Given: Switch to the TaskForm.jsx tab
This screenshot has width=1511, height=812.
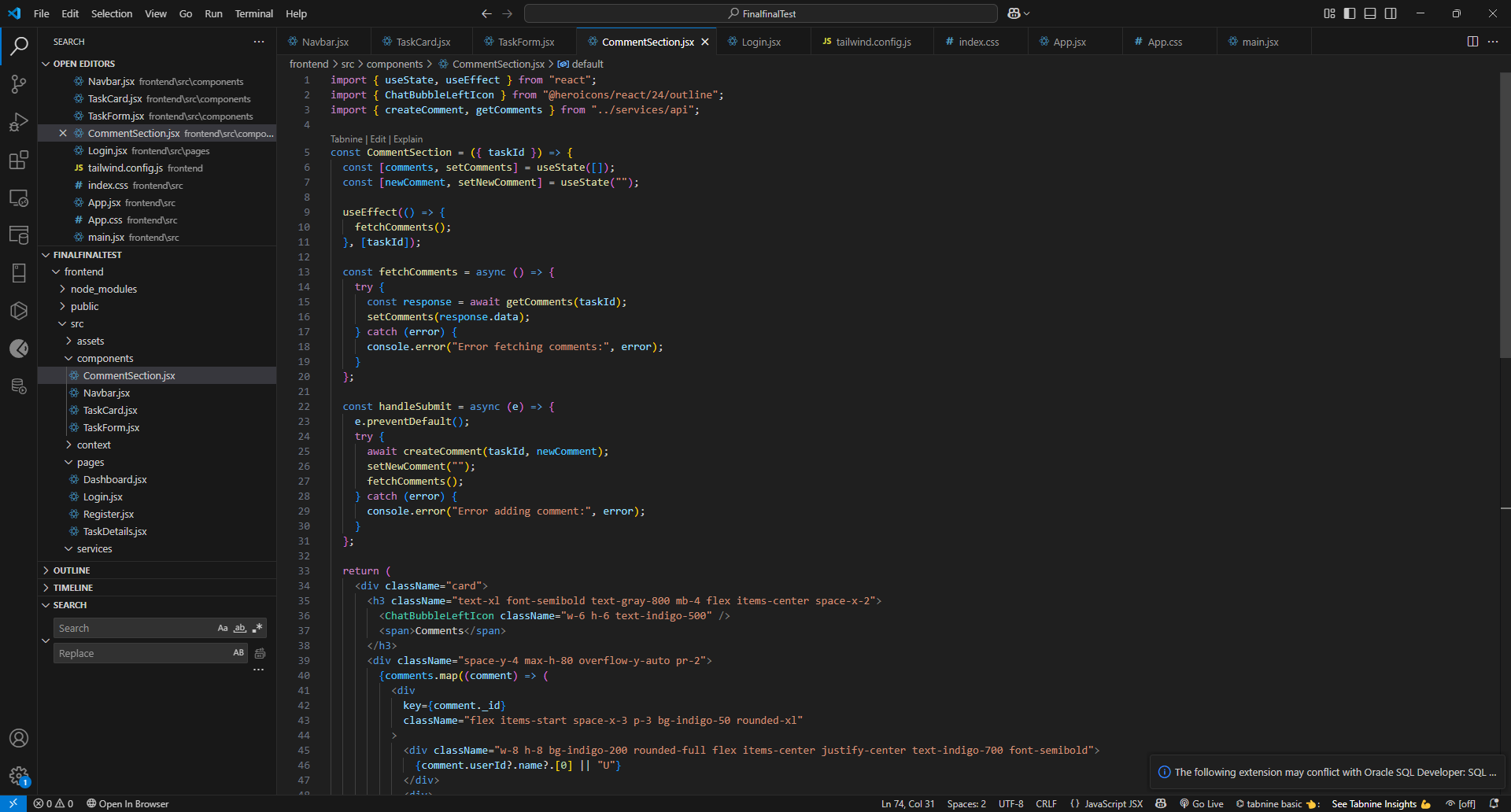Looking at the screenshot, I should [526, 42].
